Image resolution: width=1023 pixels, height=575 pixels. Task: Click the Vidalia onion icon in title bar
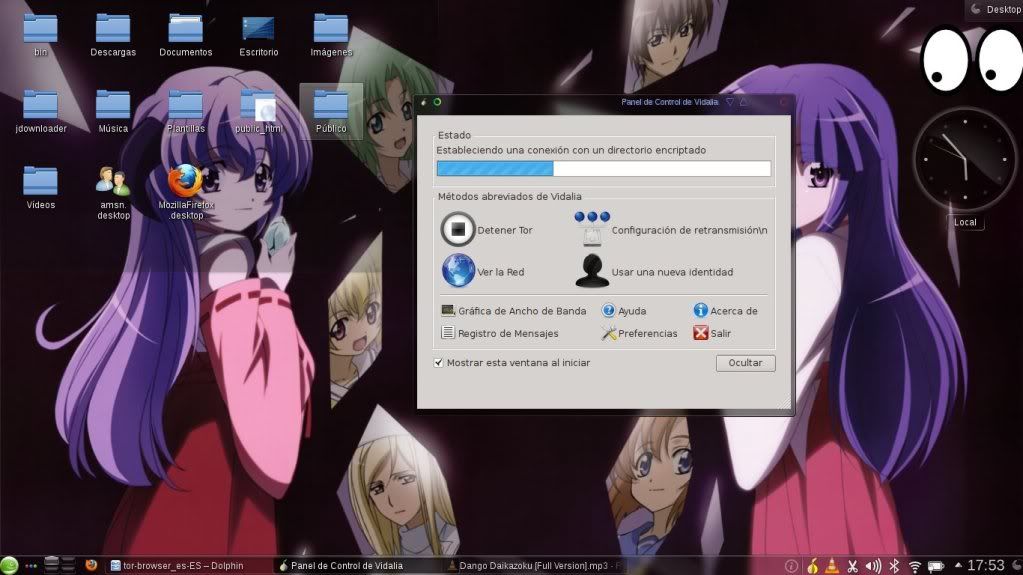(424, 102)
